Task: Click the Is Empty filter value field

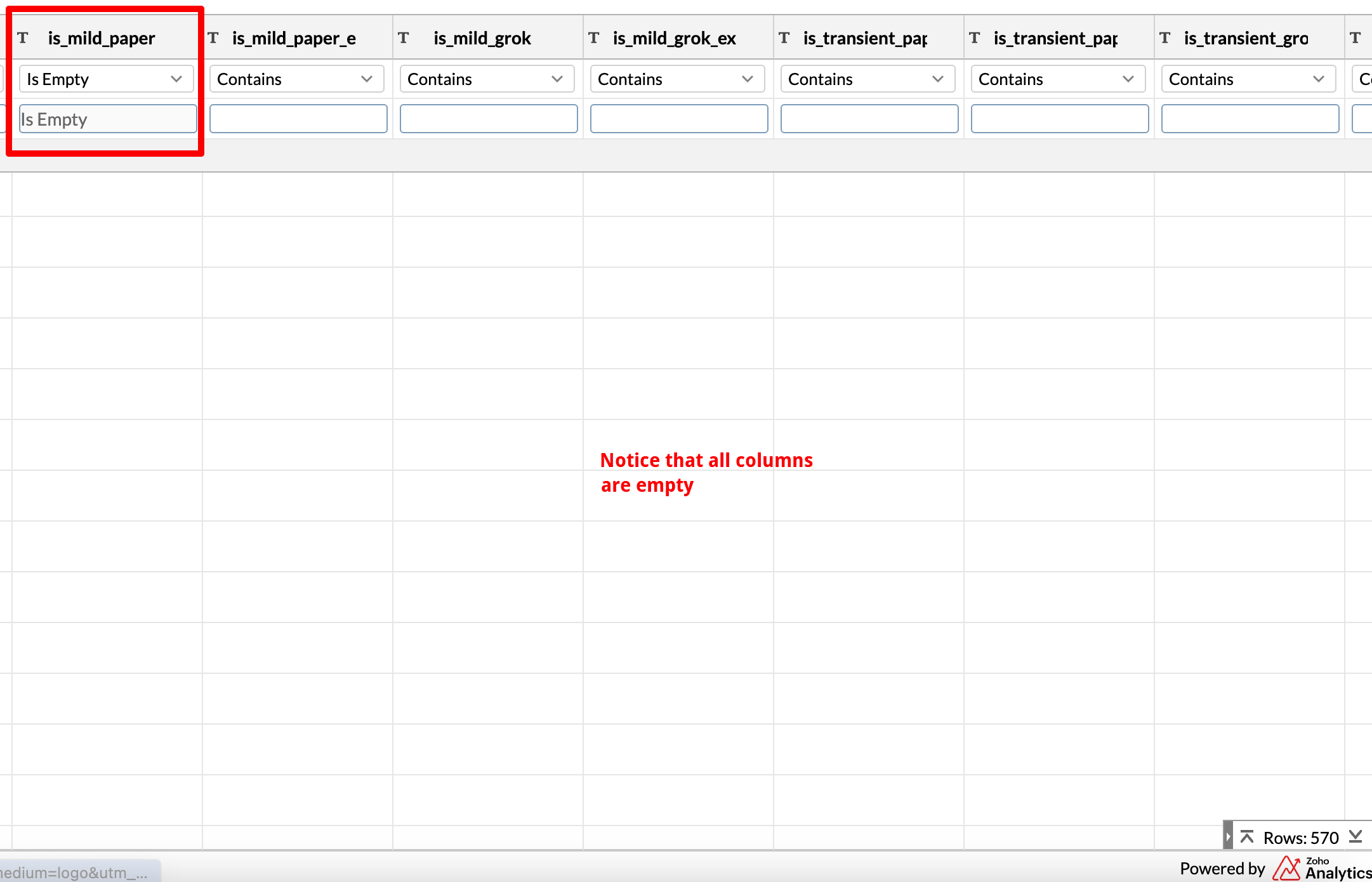Action: (x=108, y=119)
